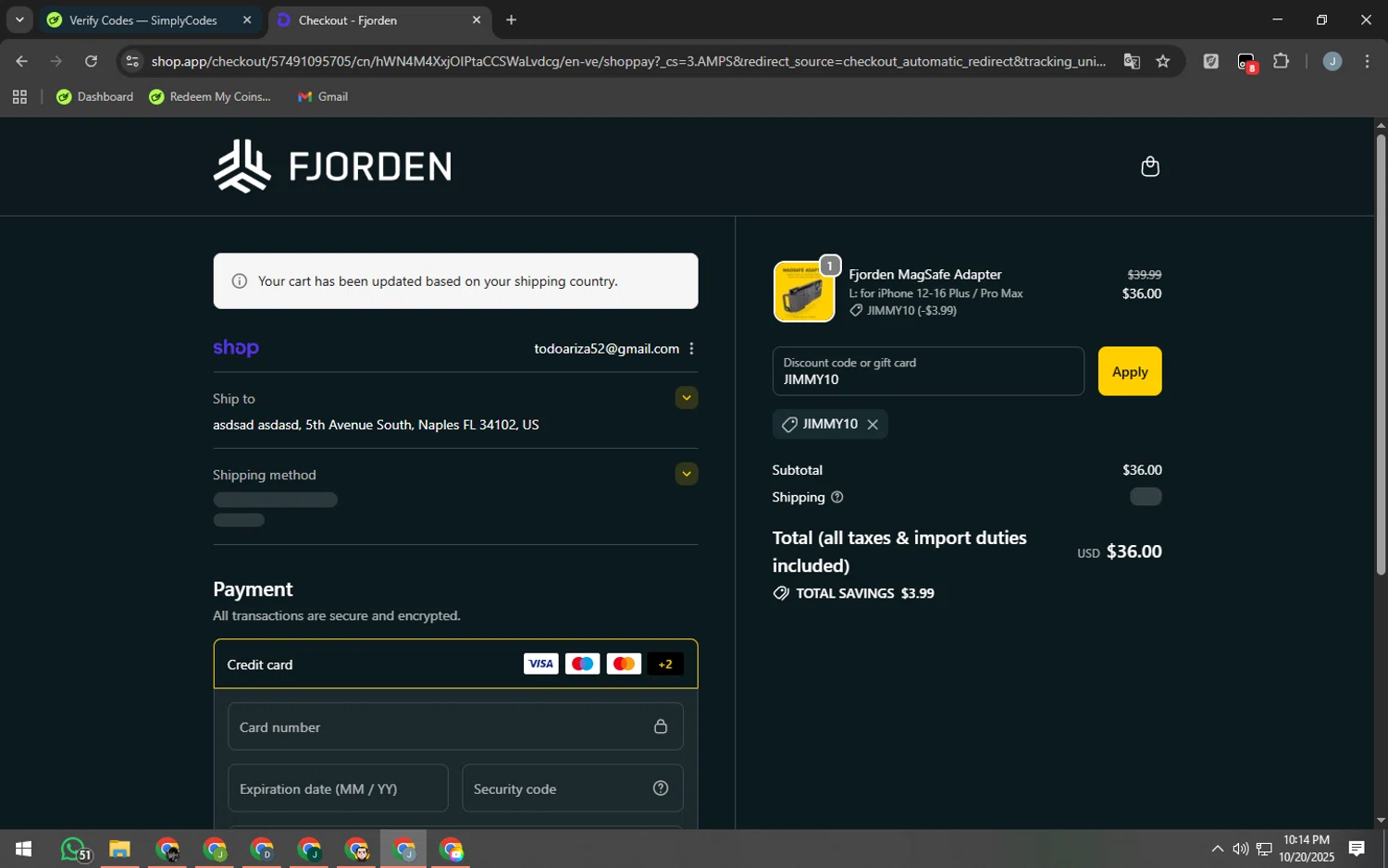Open the Windows Start menu
Image resolution: width=1388 pixels, height=868 pixels.
(x=24, y=849)
